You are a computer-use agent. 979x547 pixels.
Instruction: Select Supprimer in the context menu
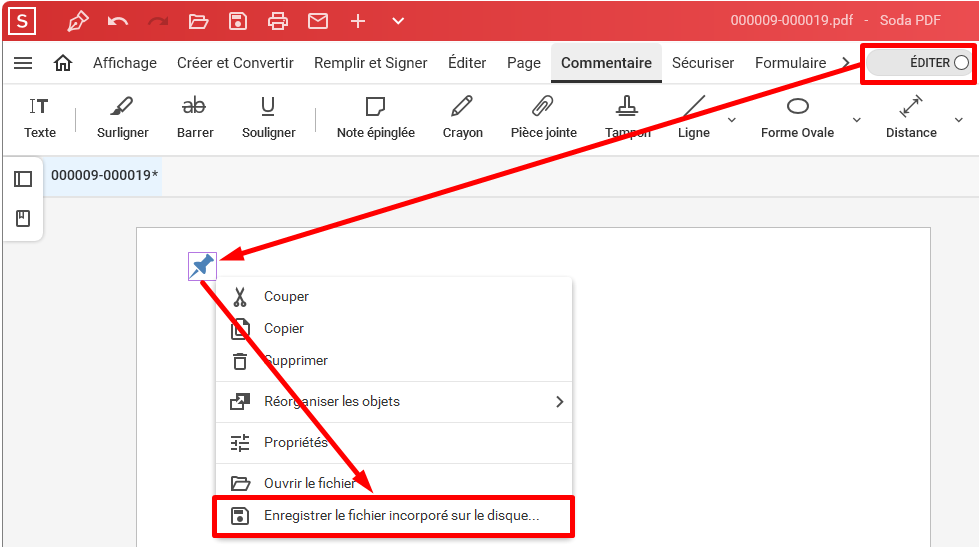(394, 361)
